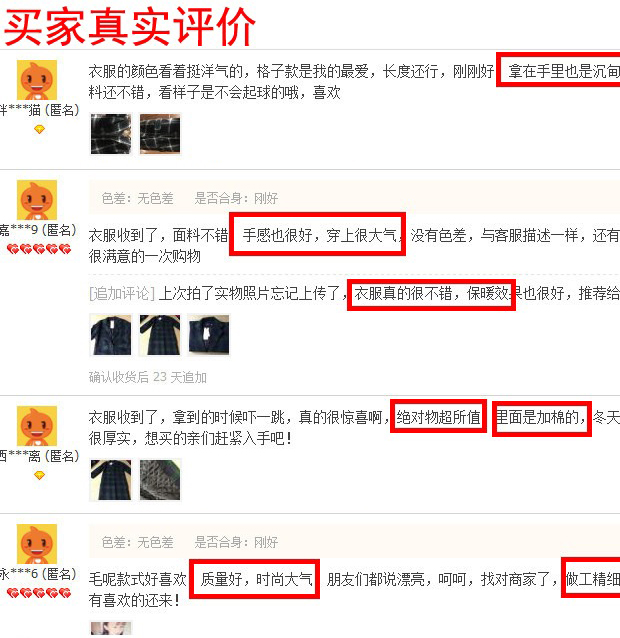620x638 pixels.
Task: Open first coat photo in second review
Action: tap(111, 335)
